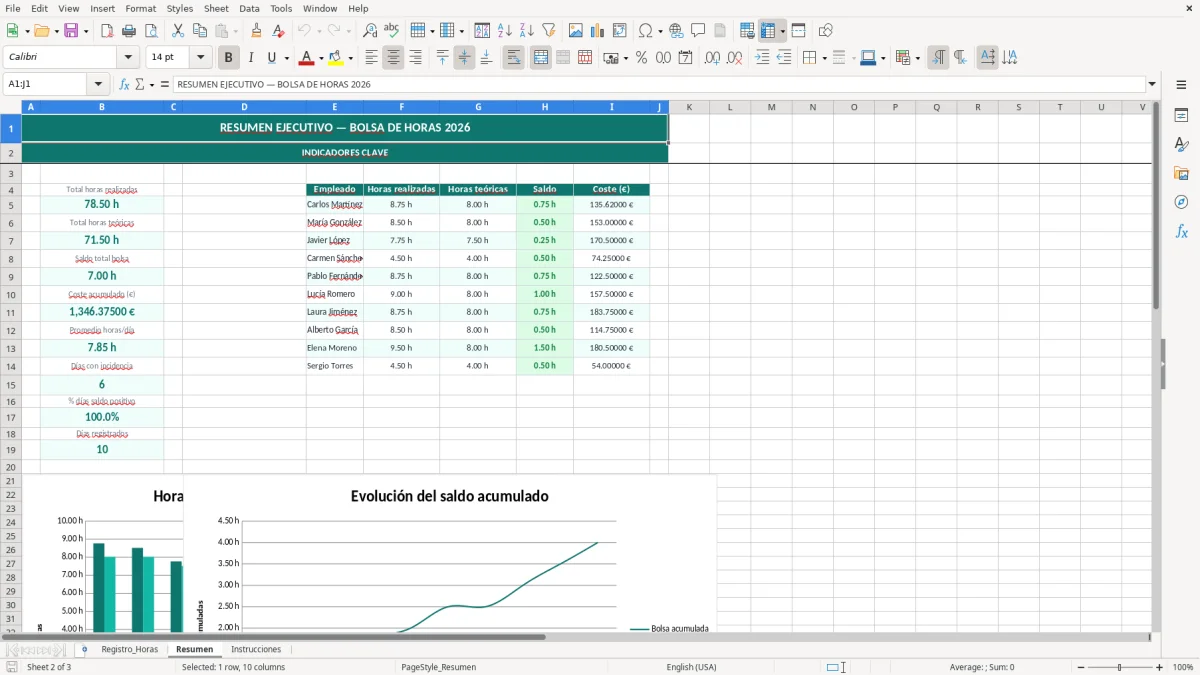Toggle Wrap Text button
This screenshot has width=1200, height=675.
514,58
